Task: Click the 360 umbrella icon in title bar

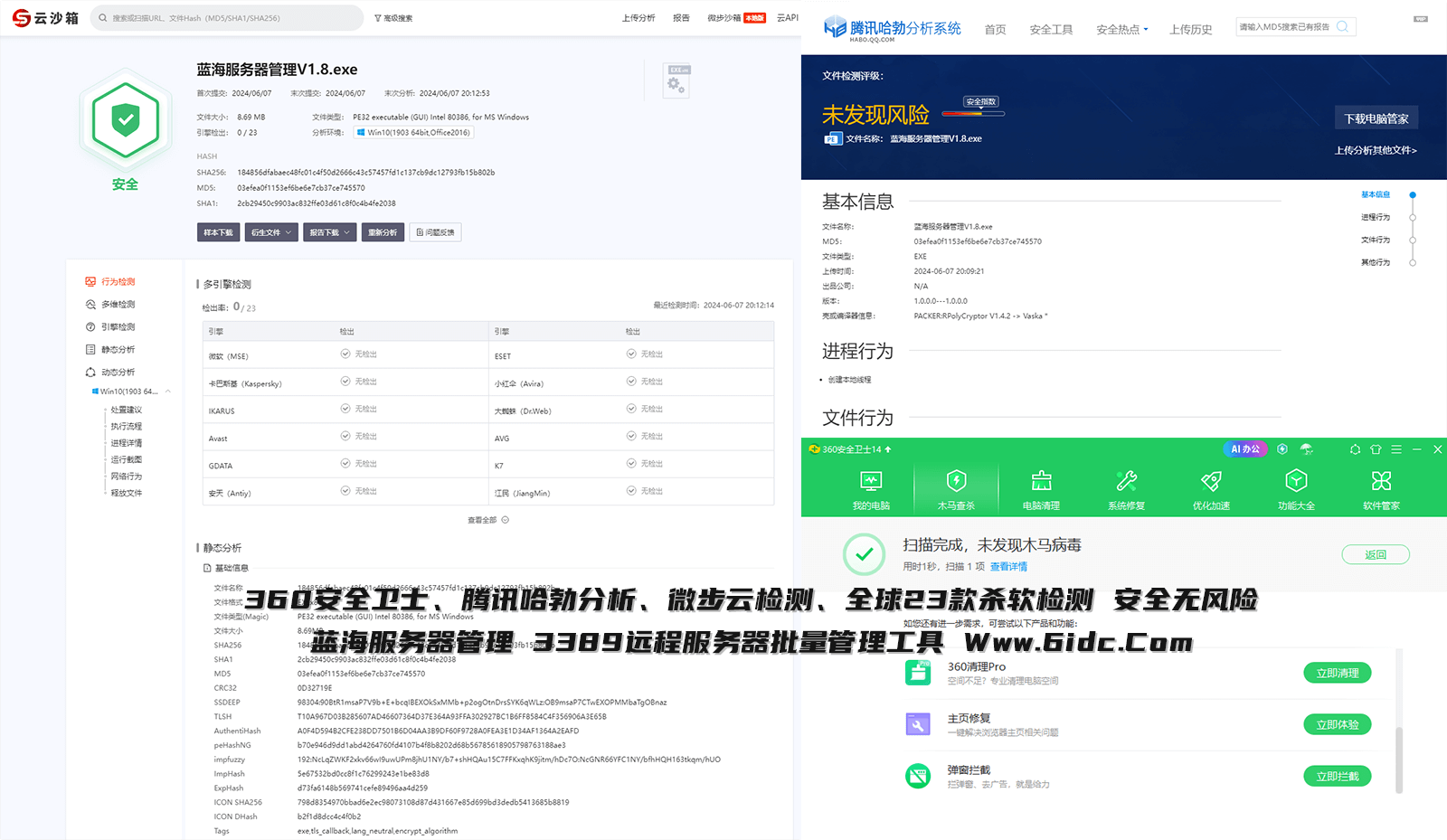Action: tap(1306, 448)
